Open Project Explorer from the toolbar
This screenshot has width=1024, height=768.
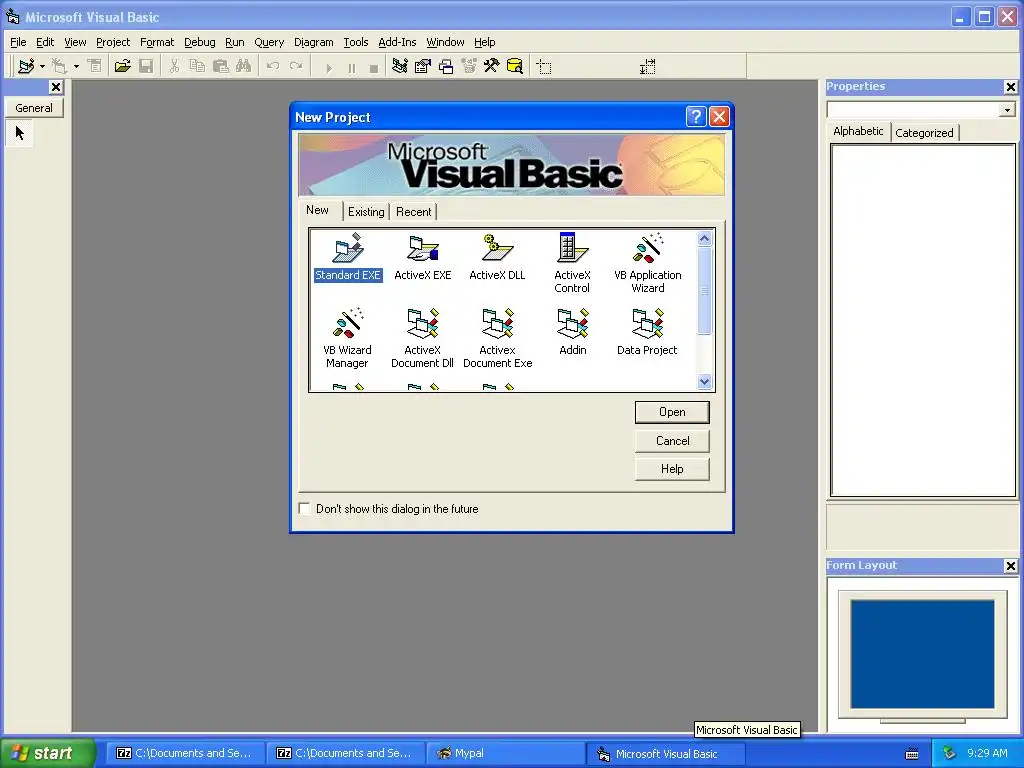[400, 66]
